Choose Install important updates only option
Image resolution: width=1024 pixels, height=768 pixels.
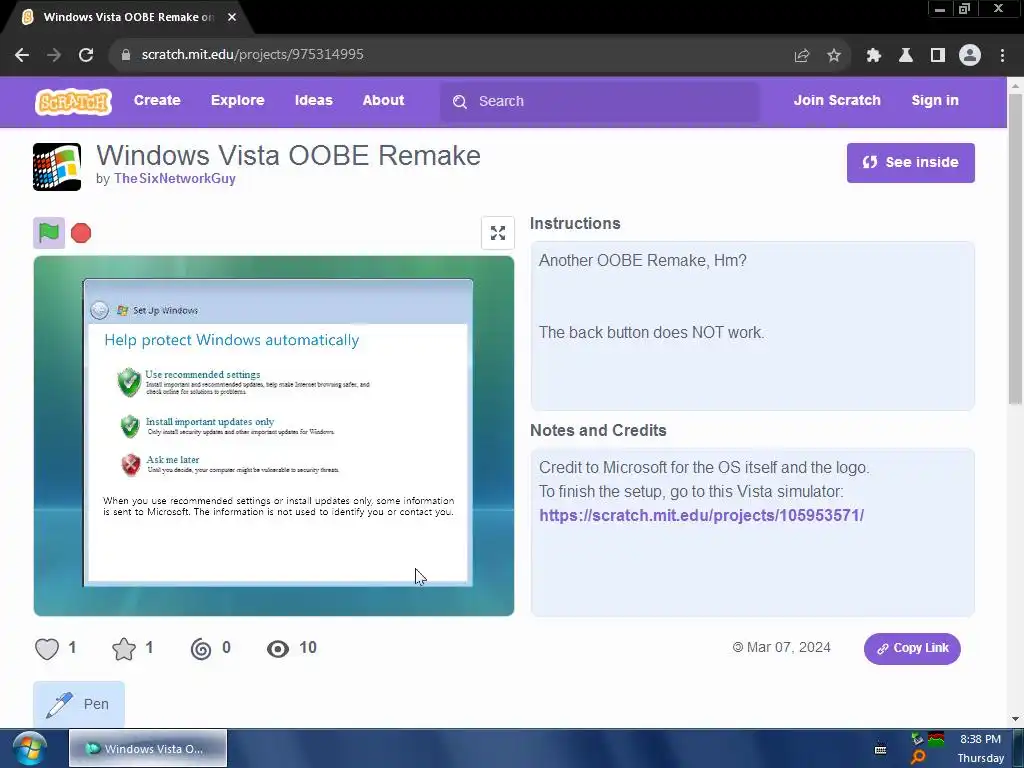[x=210, y=422]
